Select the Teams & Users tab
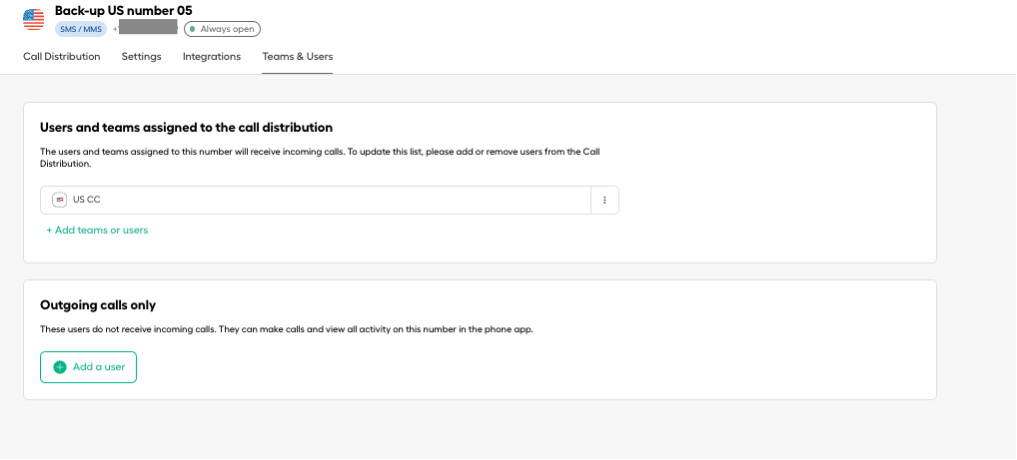The image size is (1017, 460). point(298,56)
